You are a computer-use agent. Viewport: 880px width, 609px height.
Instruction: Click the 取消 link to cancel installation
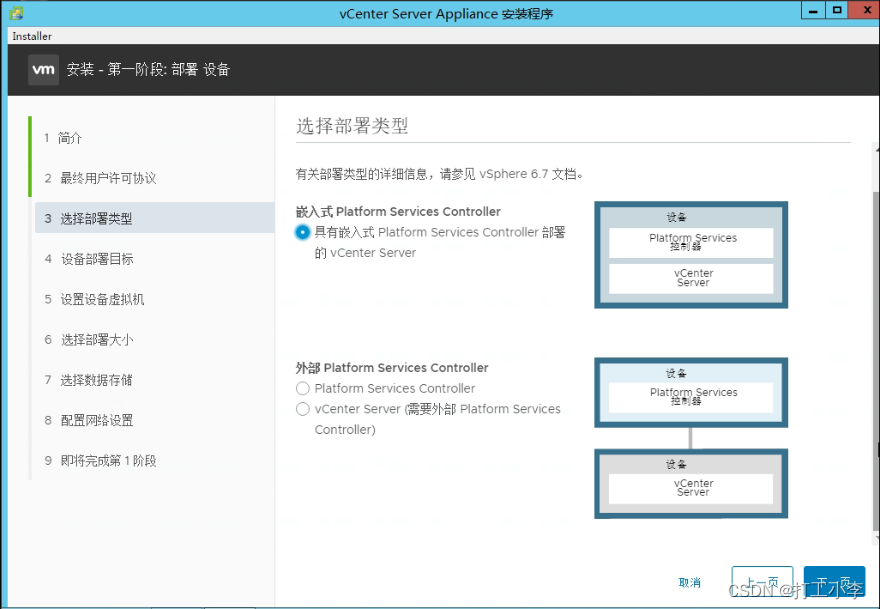coord(691,581)
